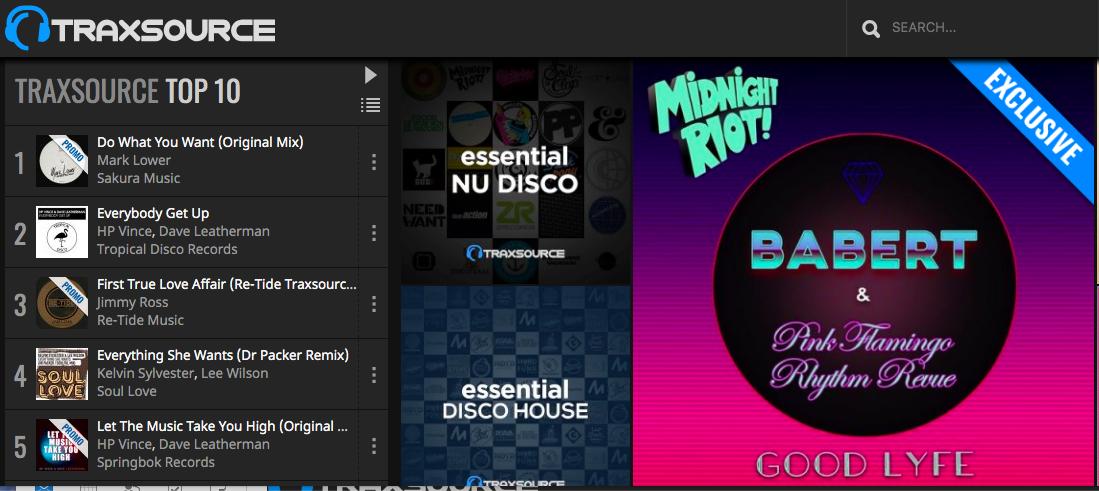
Task: Click First True Love Affair cover art
Action: pyautogui.click(x=62, y=303)
